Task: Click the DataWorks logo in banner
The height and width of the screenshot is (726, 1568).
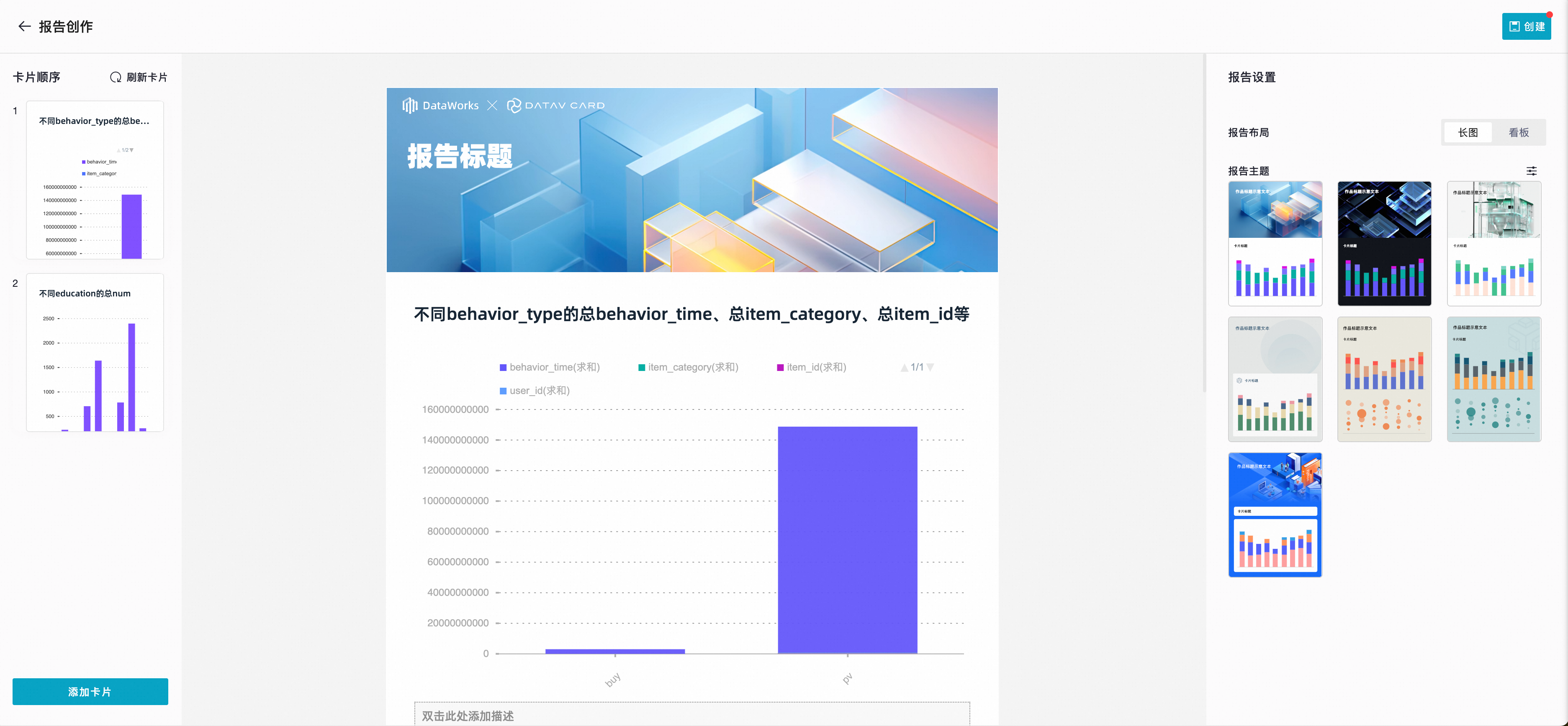Action: [440, 106]
